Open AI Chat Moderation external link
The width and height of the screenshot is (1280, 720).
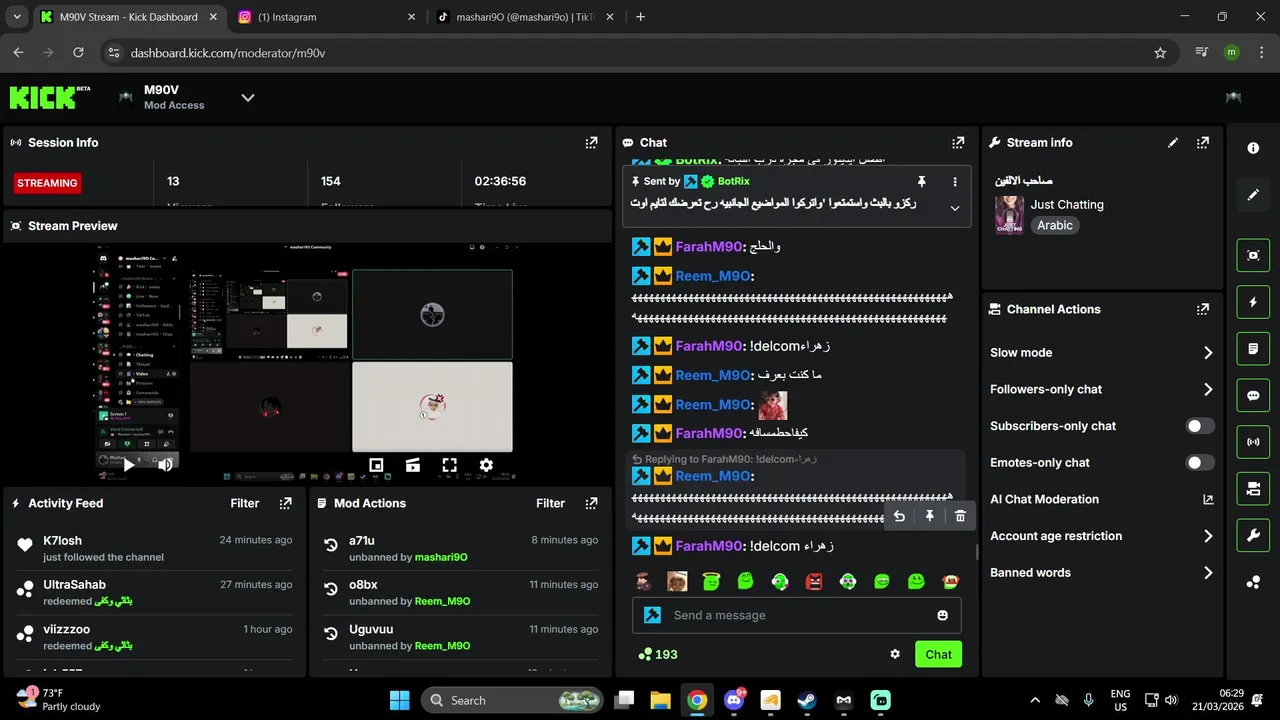click(x=1208, y=500)
